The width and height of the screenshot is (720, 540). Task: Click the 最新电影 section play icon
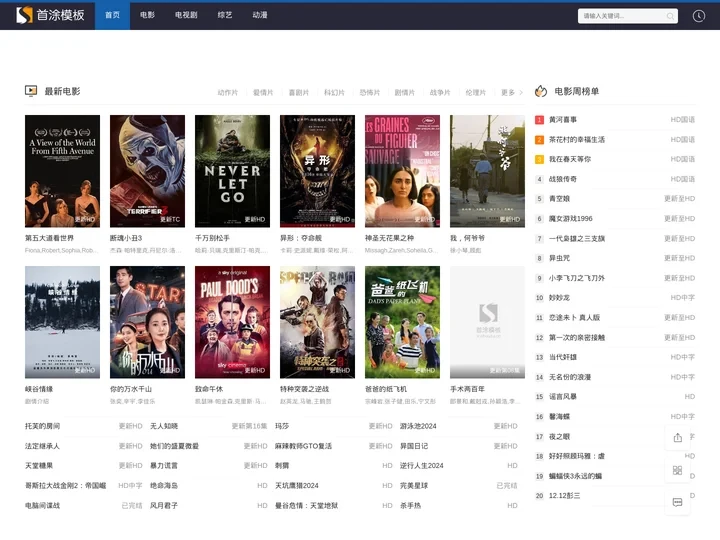pos(31,91)
